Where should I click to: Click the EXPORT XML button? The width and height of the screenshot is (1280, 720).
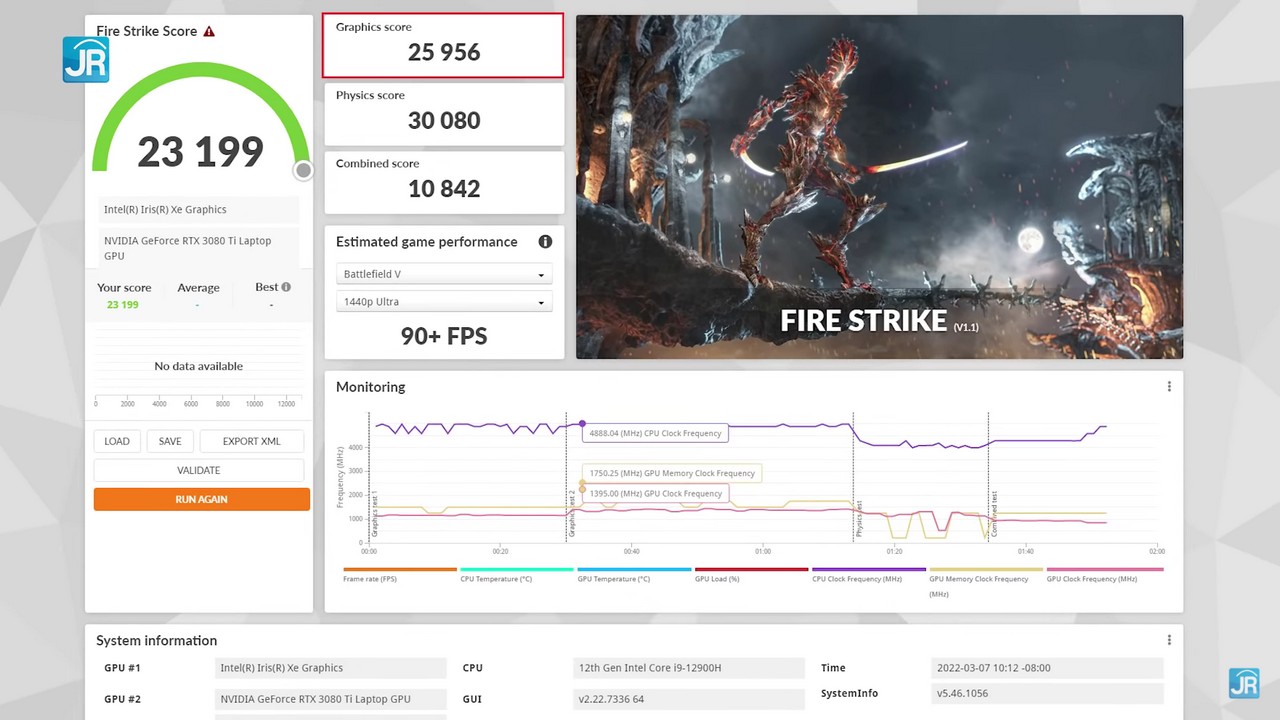(x=251, y=441)
